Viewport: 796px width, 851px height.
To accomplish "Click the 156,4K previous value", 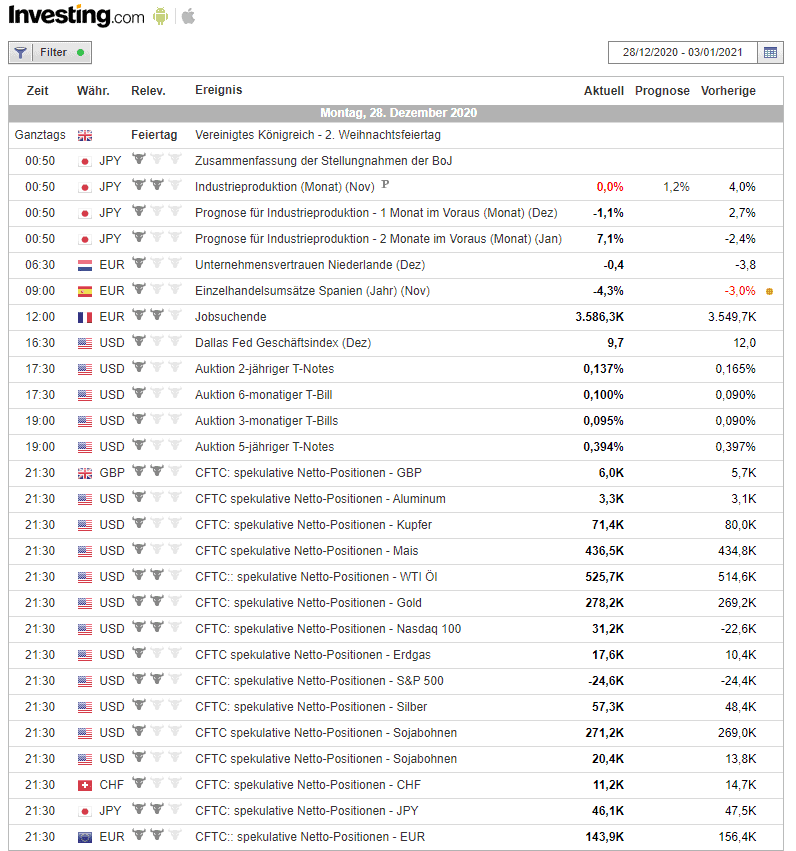I will (737, 837).
